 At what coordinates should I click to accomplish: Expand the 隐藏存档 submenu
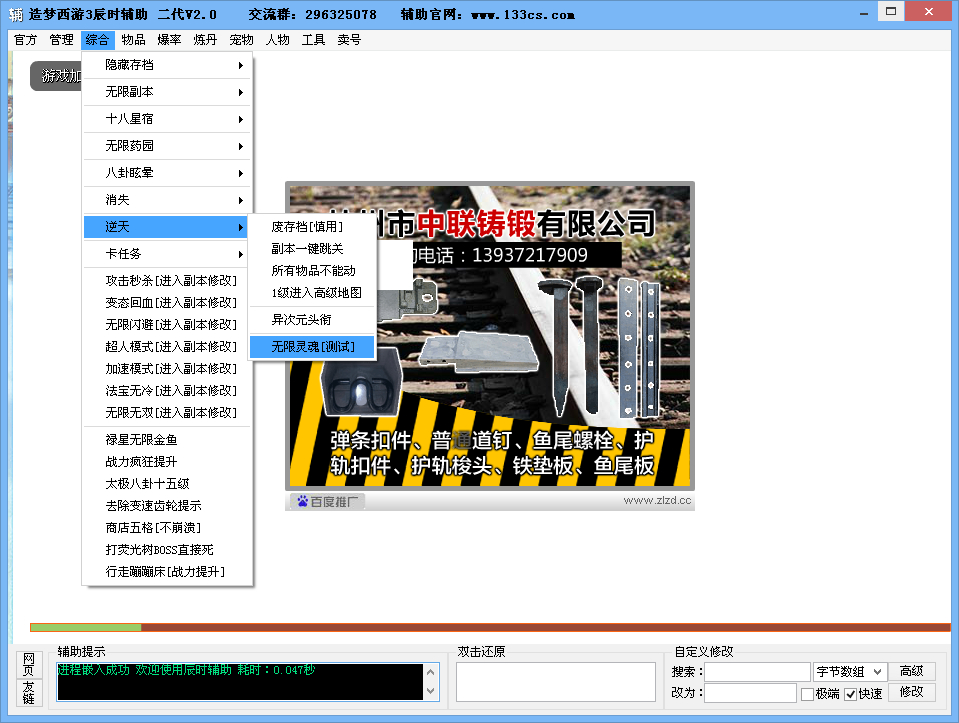pyautogui.click(x=167, y=65)
